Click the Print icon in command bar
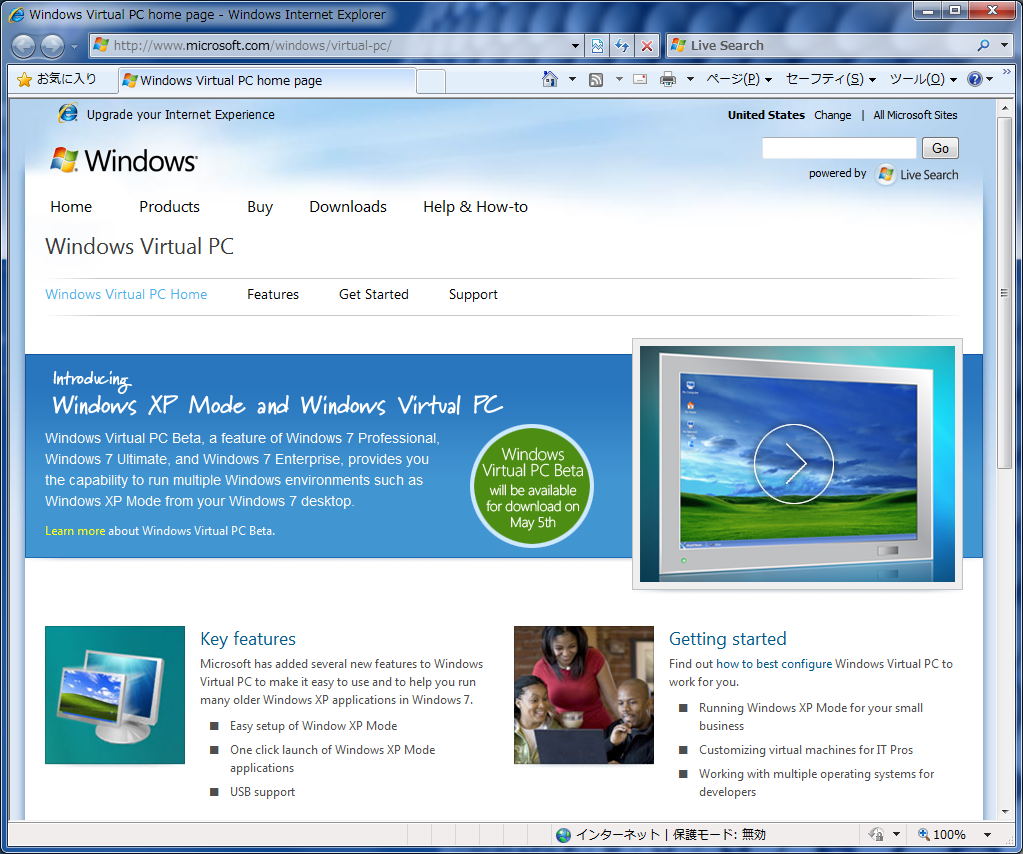This screenshot has height=854, width=1023. click(x=668, y=80)
